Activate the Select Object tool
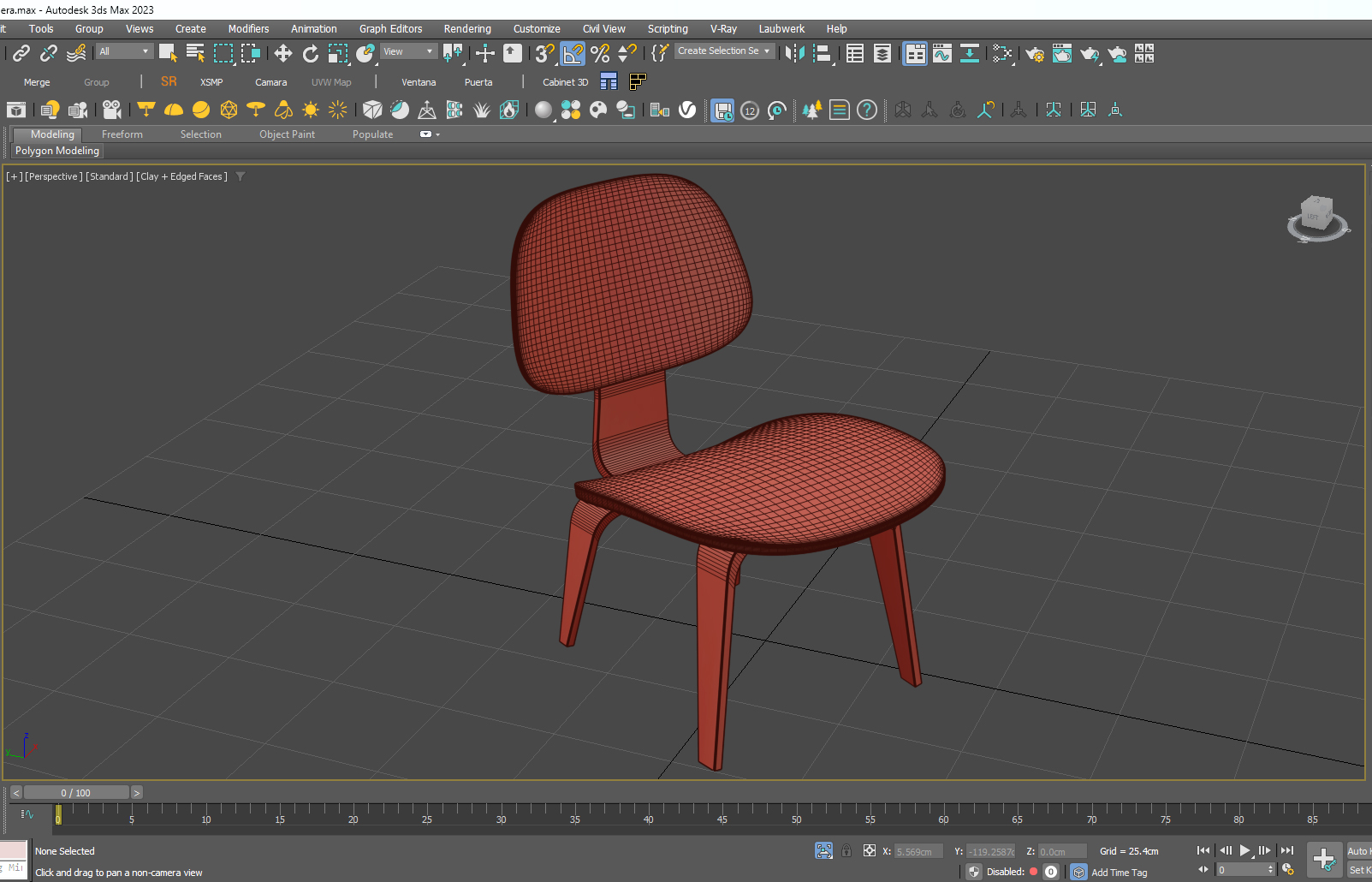This screenshot has width=1372, height=882. (169, 53)
